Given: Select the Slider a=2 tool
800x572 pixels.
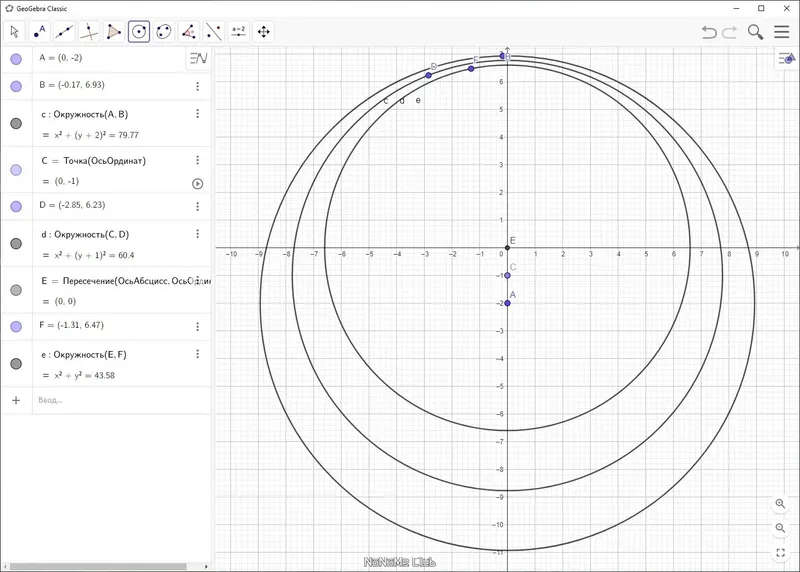Looking at the screenshot, I should click(x=239, y=32).
